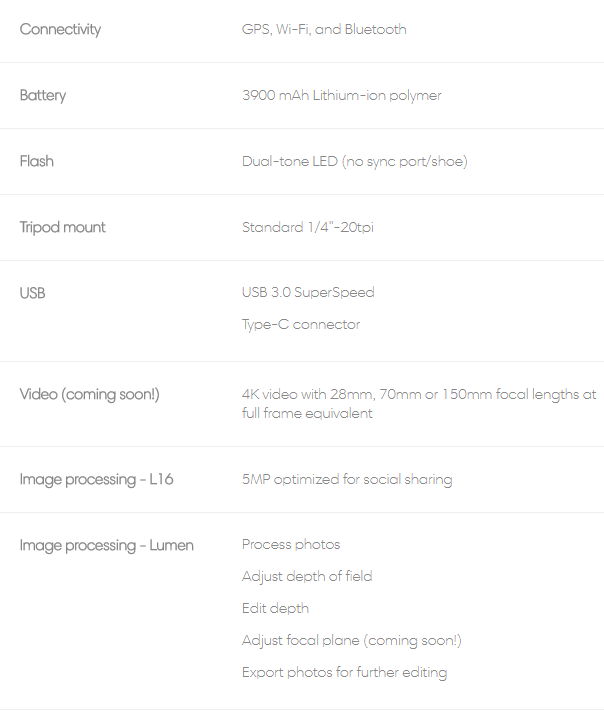604x712 pixels.
Task: Click the Process photos line
Action: click(x=291, y=544)
